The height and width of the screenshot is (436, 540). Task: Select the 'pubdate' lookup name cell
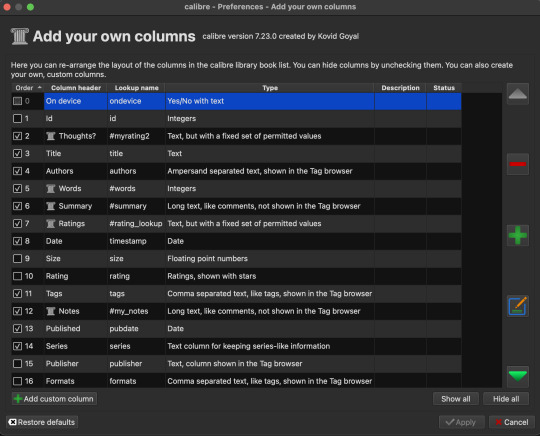pos(136,329)
